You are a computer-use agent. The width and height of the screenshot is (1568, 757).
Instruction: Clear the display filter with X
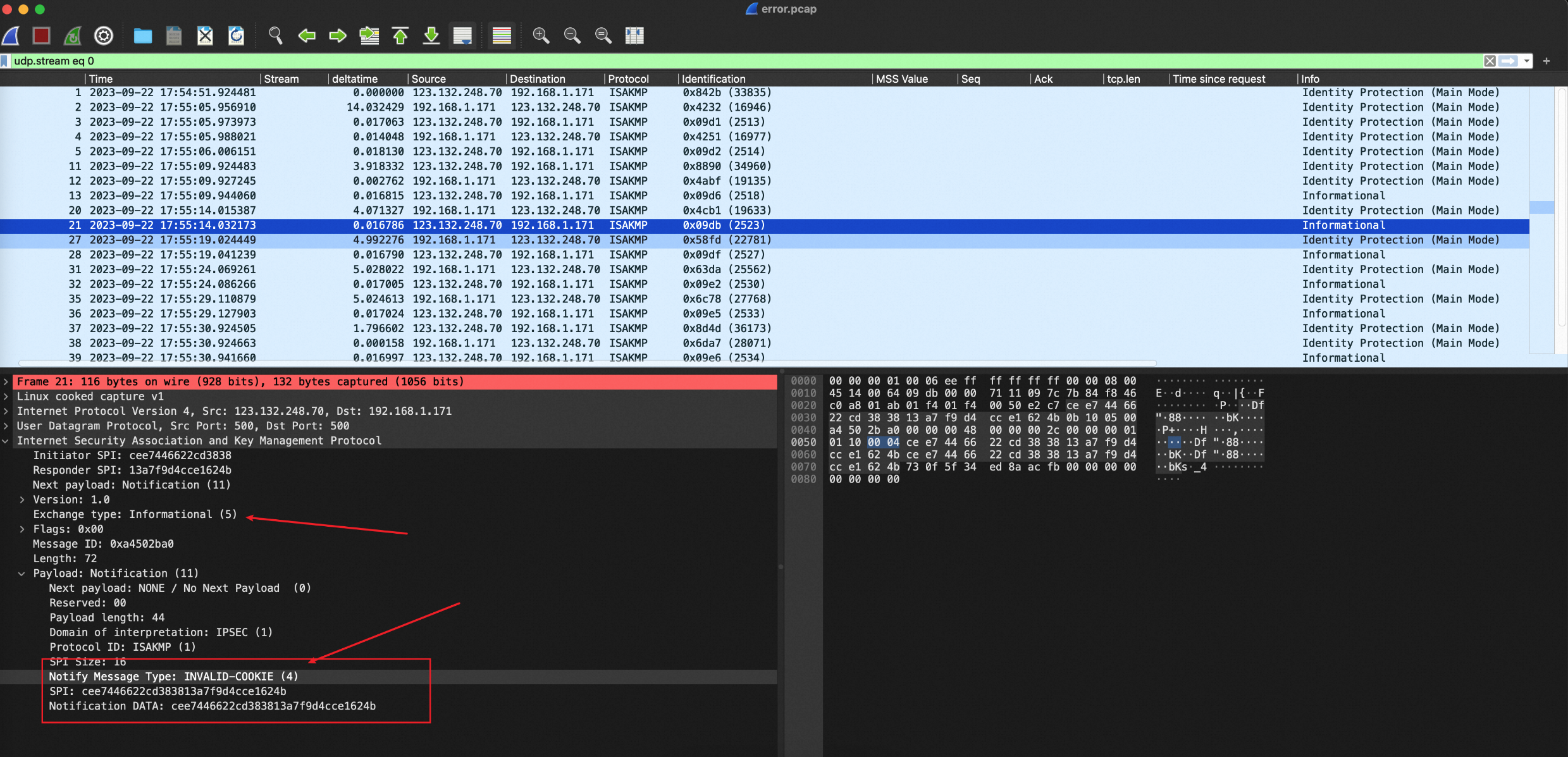(1490, 61)
